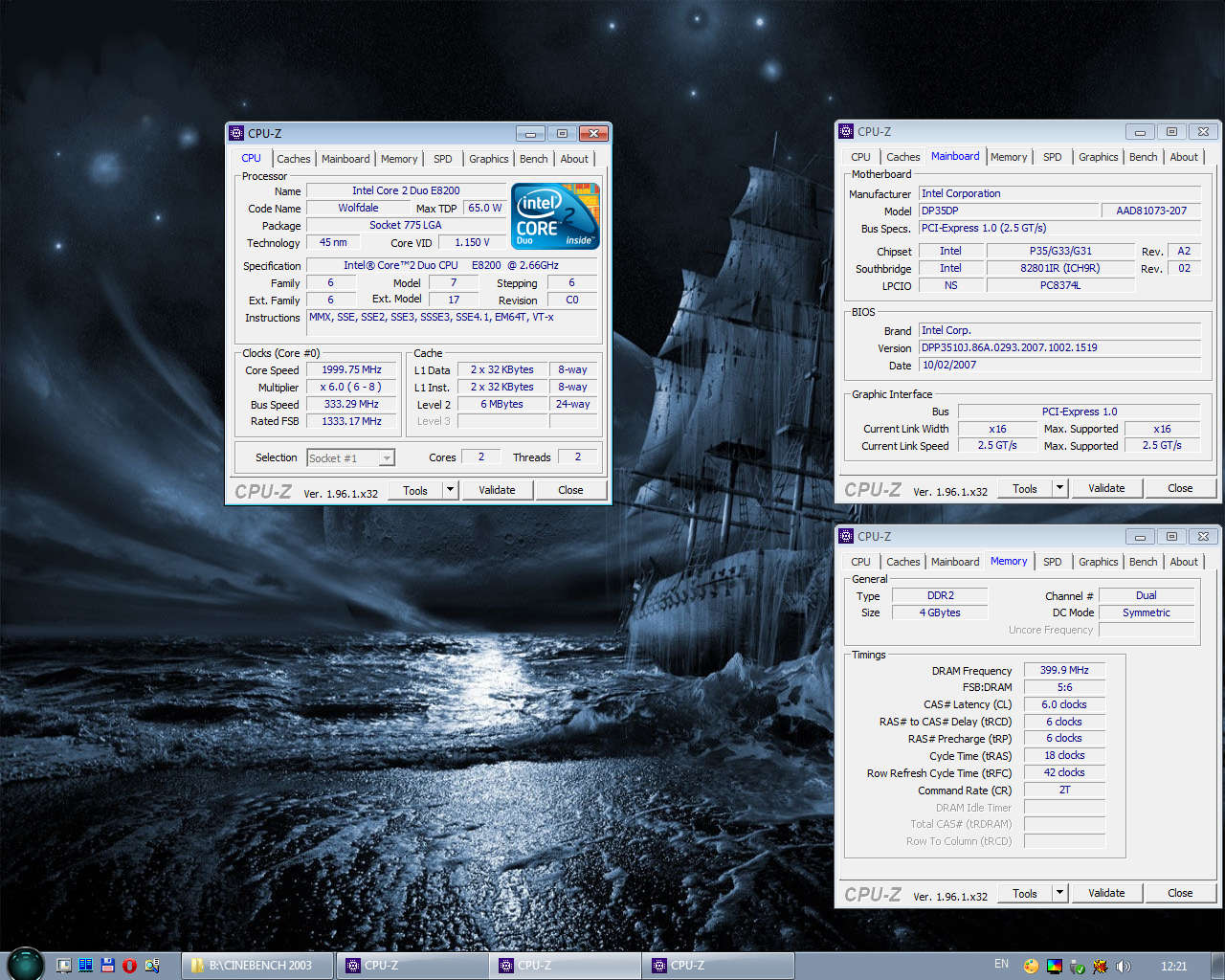The height and width of the screenshot is (980, 1225).
Task: Open the Start orb menu
Action: (26, 964)
